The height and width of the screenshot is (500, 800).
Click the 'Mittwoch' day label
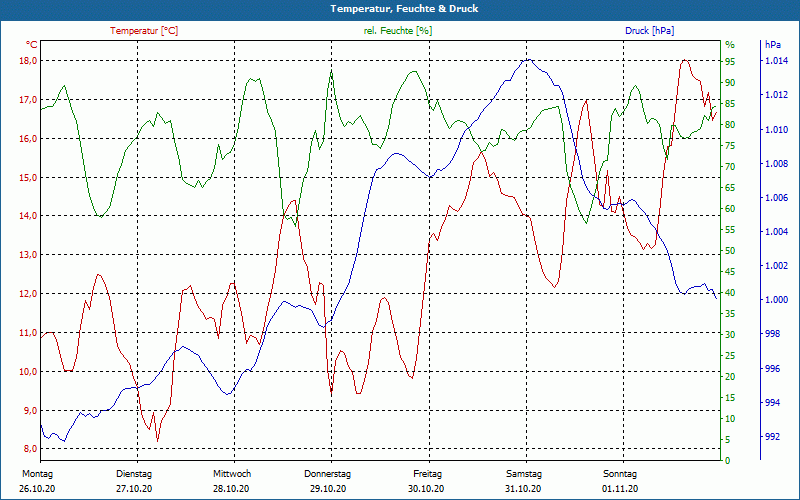tap(232, 474)
